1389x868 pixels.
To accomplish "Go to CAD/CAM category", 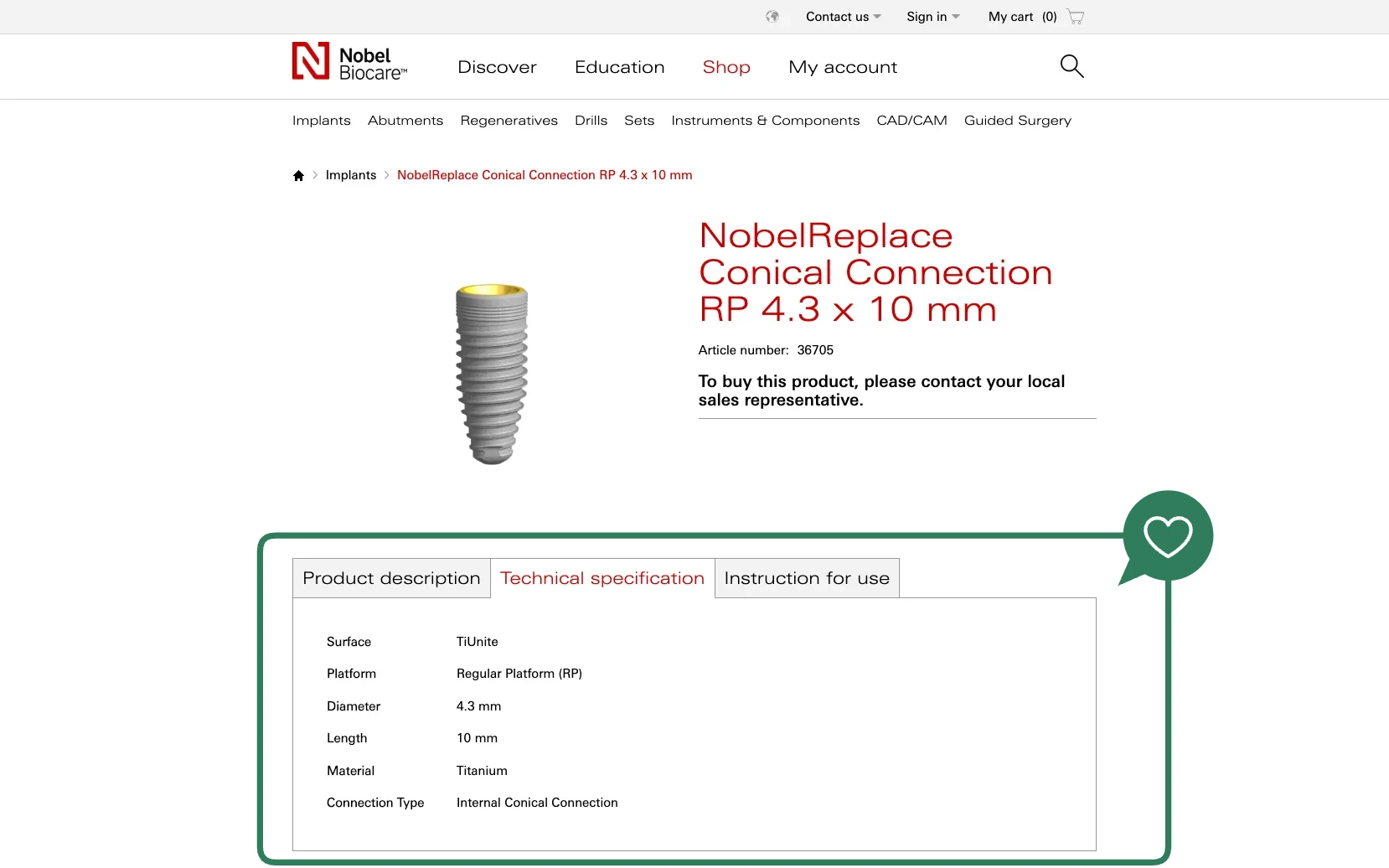I will click(x=912, y=121).
